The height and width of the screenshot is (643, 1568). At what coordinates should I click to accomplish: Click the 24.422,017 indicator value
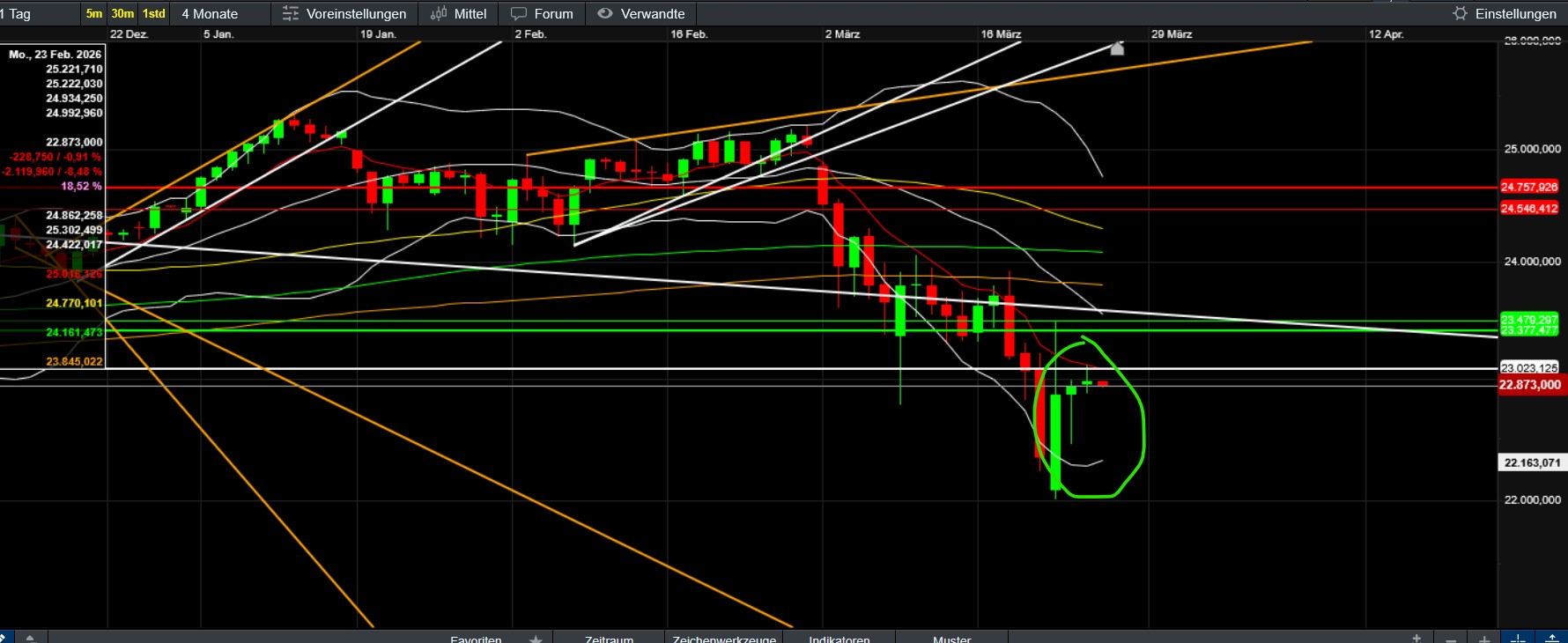click(74, 245)
